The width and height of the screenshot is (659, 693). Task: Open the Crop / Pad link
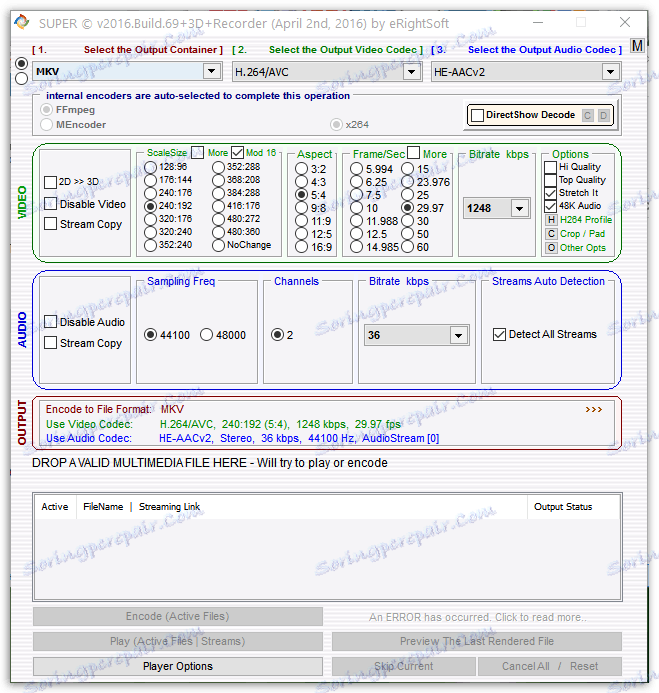582,234
